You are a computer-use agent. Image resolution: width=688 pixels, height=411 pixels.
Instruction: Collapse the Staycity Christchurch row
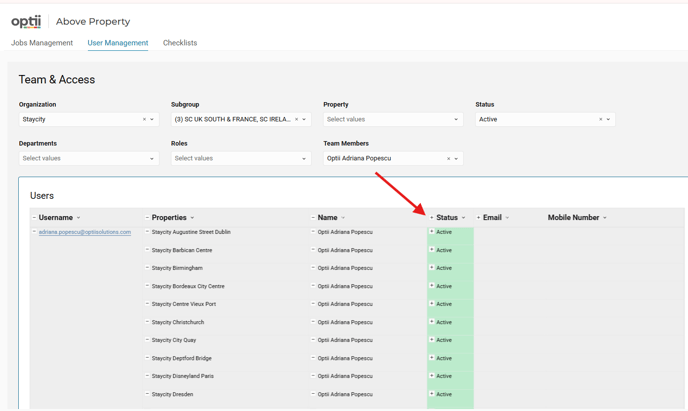pos(147,322)
